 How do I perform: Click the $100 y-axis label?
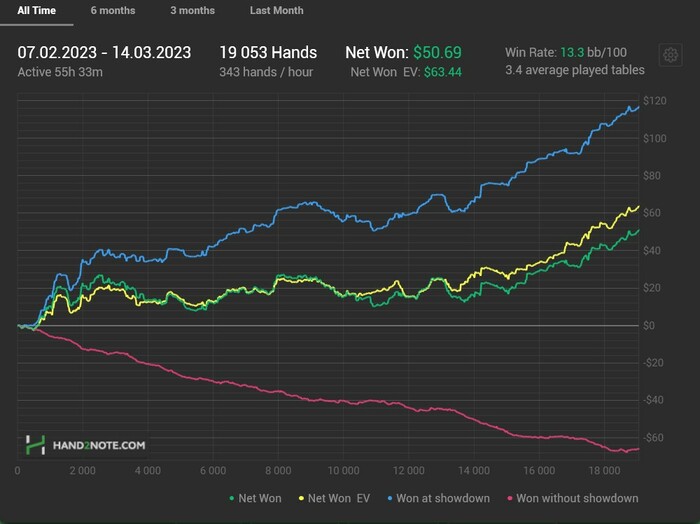tap(655, 138)
